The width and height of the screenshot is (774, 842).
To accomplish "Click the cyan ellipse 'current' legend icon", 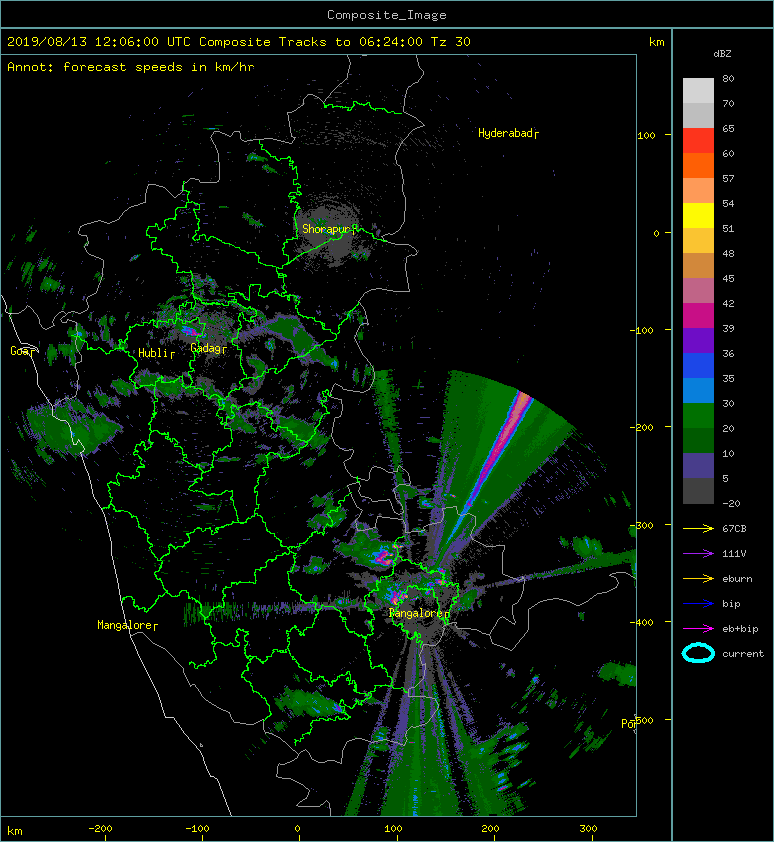I will 698,653.
